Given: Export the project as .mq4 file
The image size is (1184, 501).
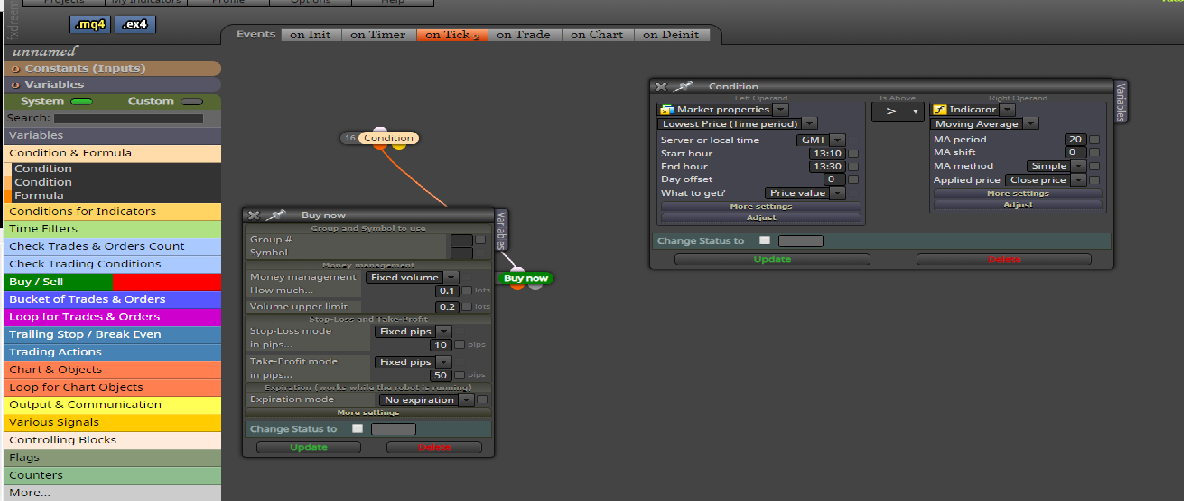Looking at the screenshot, I should pos(91,25).
